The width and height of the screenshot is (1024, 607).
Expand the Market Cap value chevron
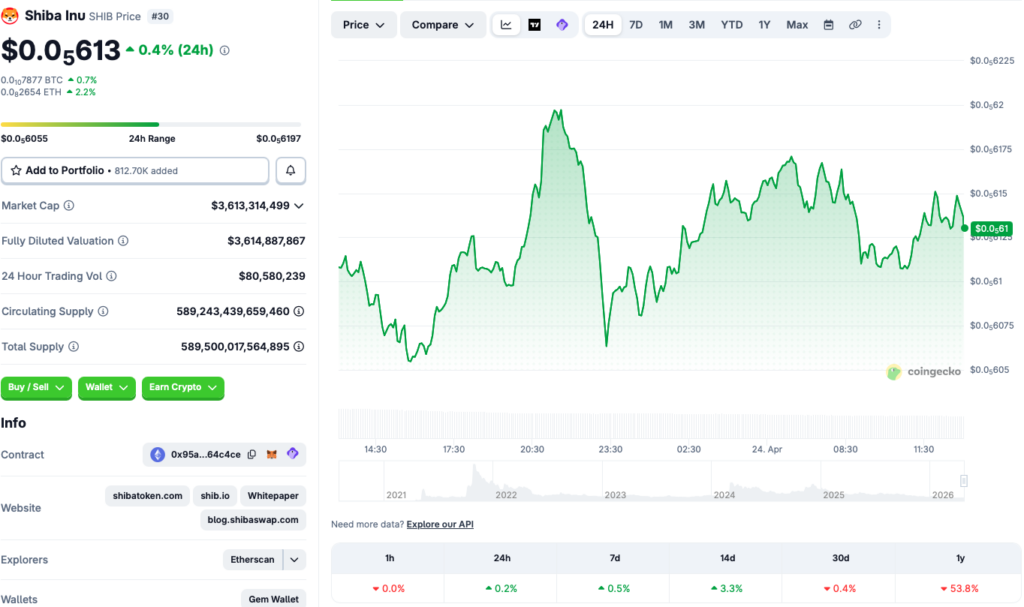(x=299, y=206)
